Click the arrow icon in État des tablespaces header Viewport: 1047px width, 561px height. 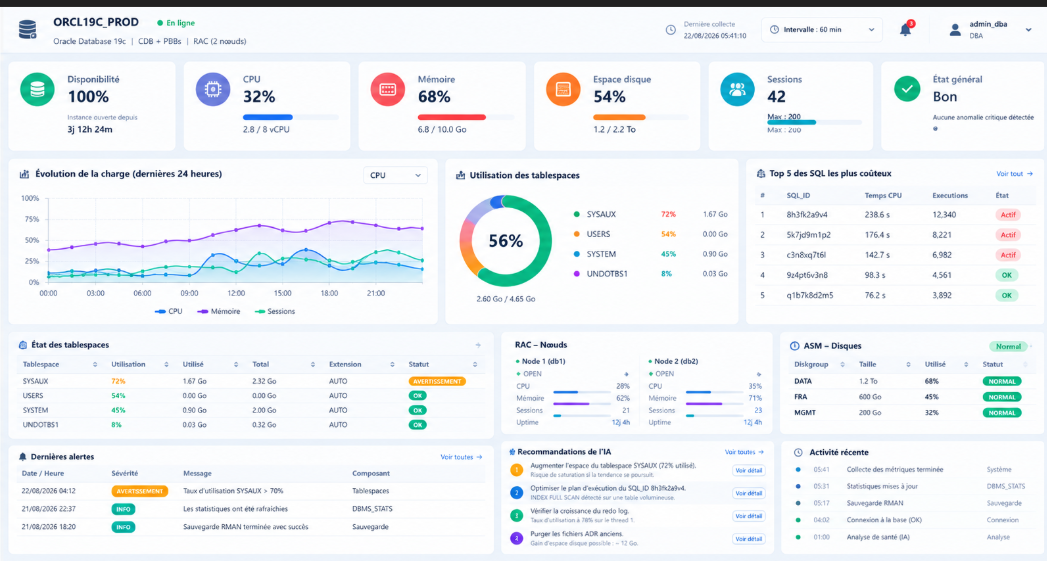pyautogui.click(x=478, y=345)
